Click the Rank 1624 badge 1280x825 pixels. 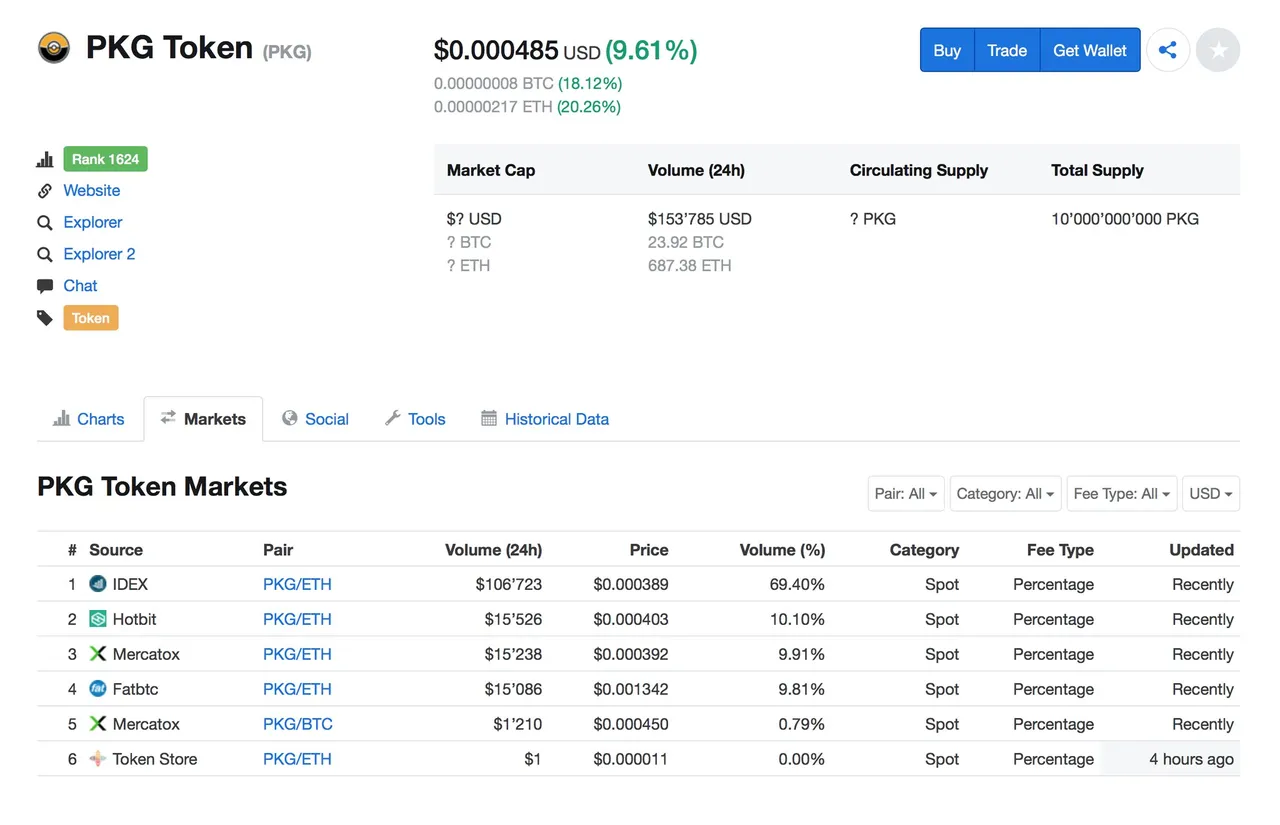[x=105, y=159]
